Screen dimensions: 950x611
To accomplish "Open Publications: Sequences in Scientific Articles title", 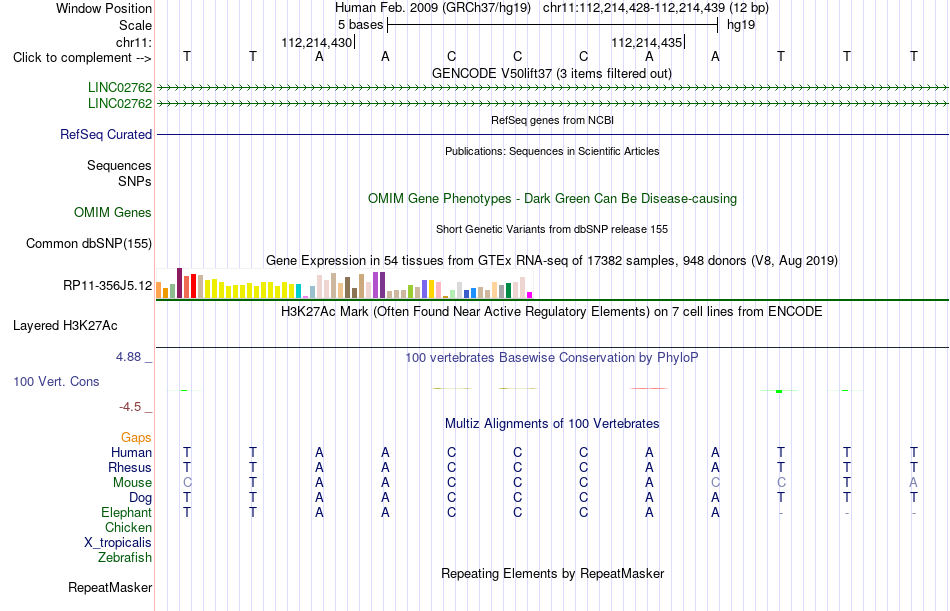I will tap(552, 151).
